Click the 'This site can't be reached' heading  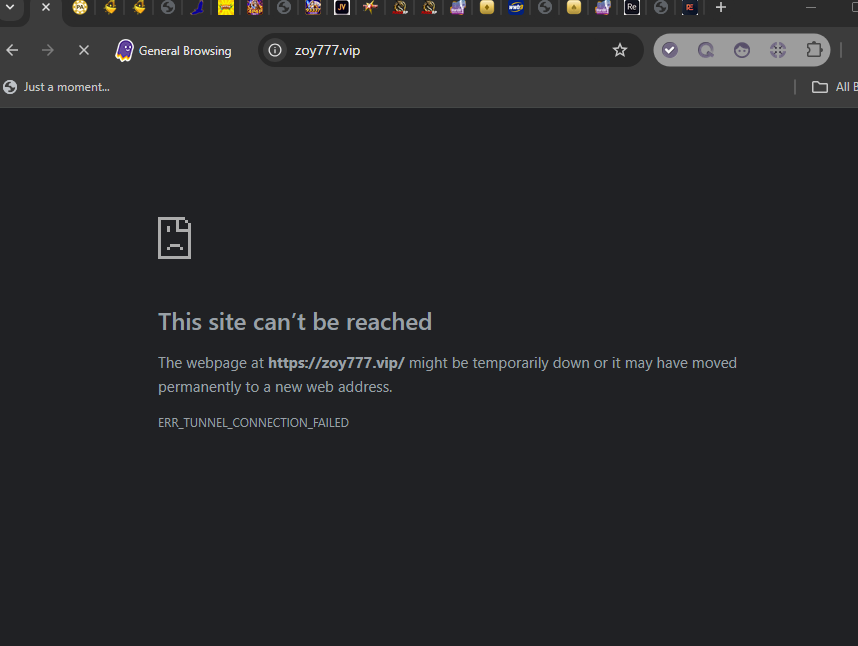click(x=295, y=322)
